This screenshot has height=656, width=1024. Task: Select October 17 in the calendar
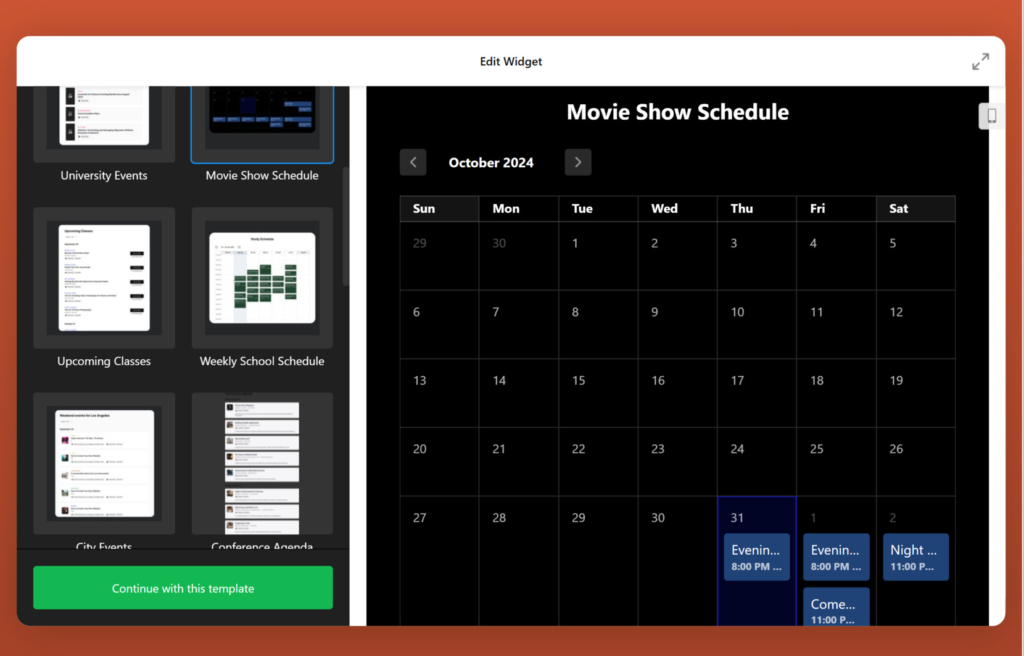click(x=757, y=393)
